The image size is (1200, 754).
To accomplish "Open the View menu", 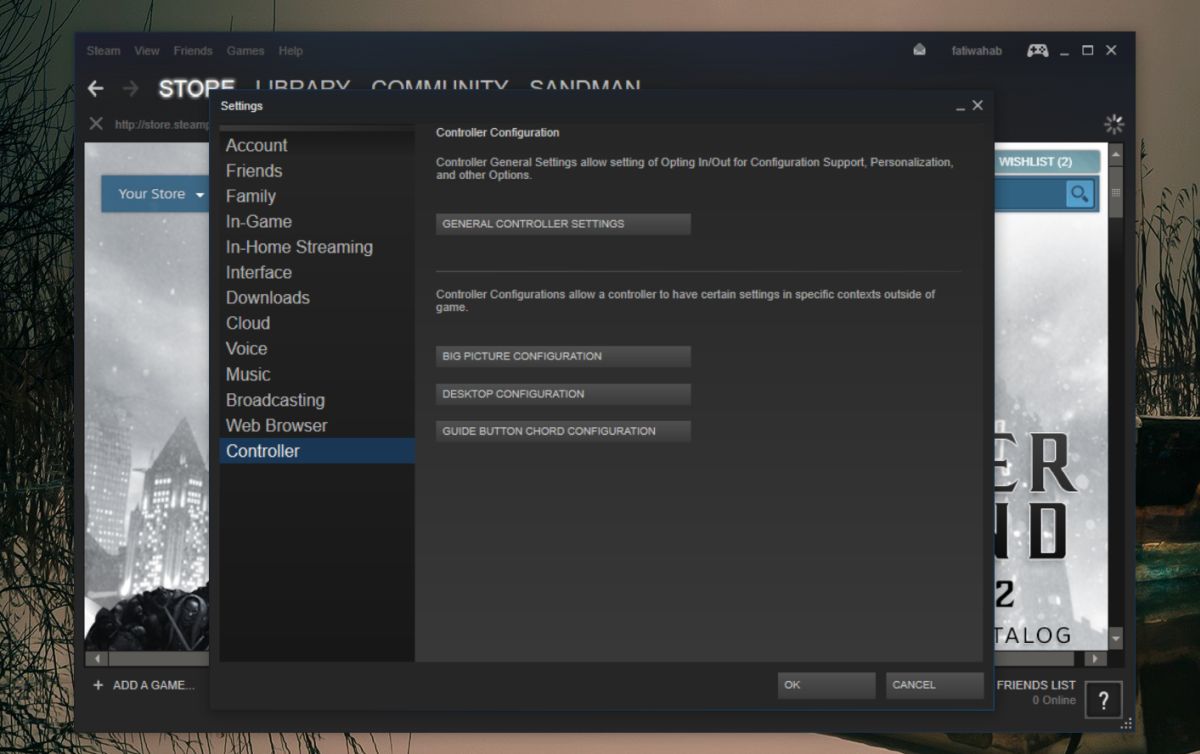I will [x=147, y=51].
